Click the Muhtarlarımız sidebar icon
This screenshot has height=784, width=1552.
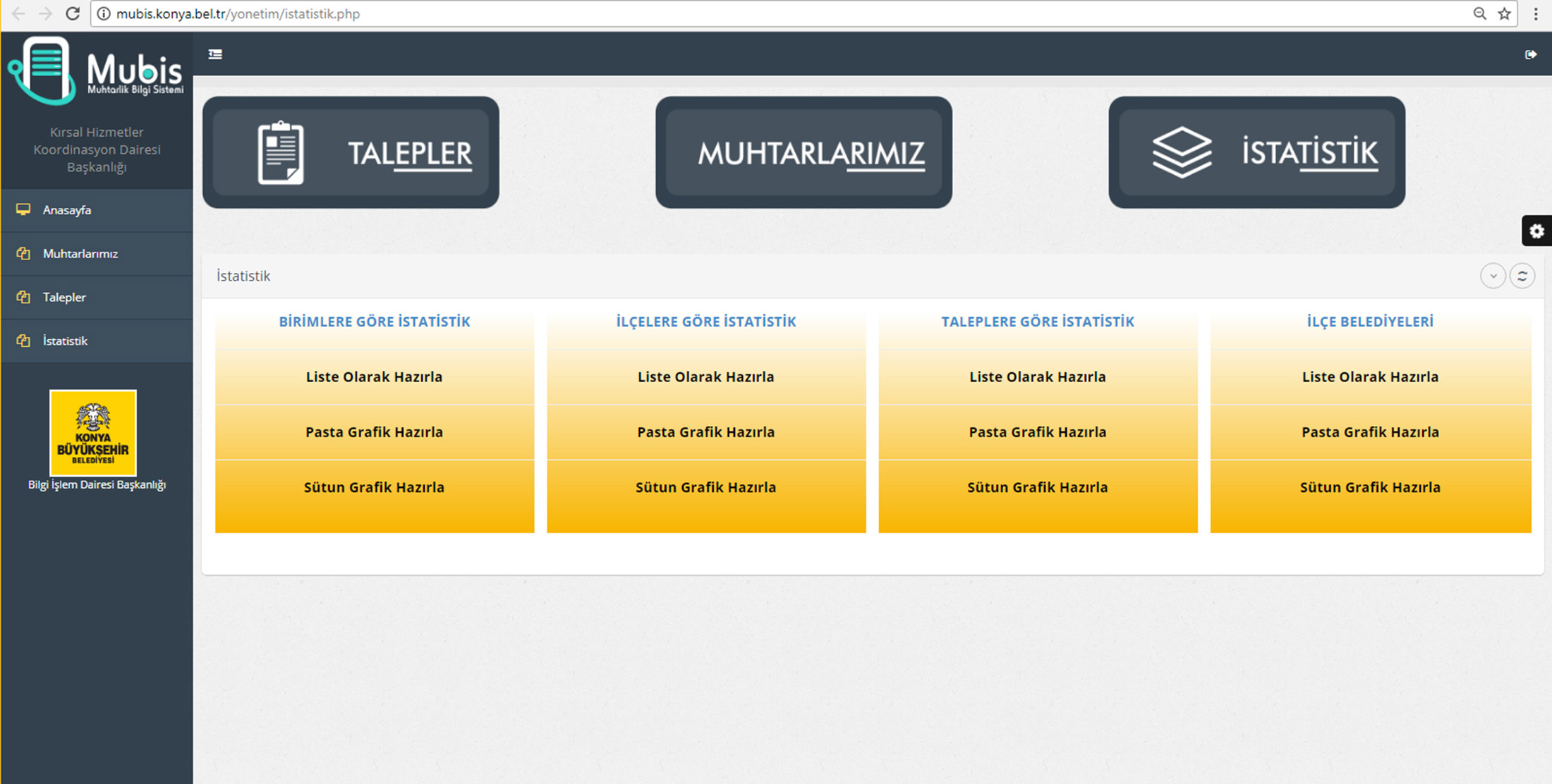[x=23, y=253]
